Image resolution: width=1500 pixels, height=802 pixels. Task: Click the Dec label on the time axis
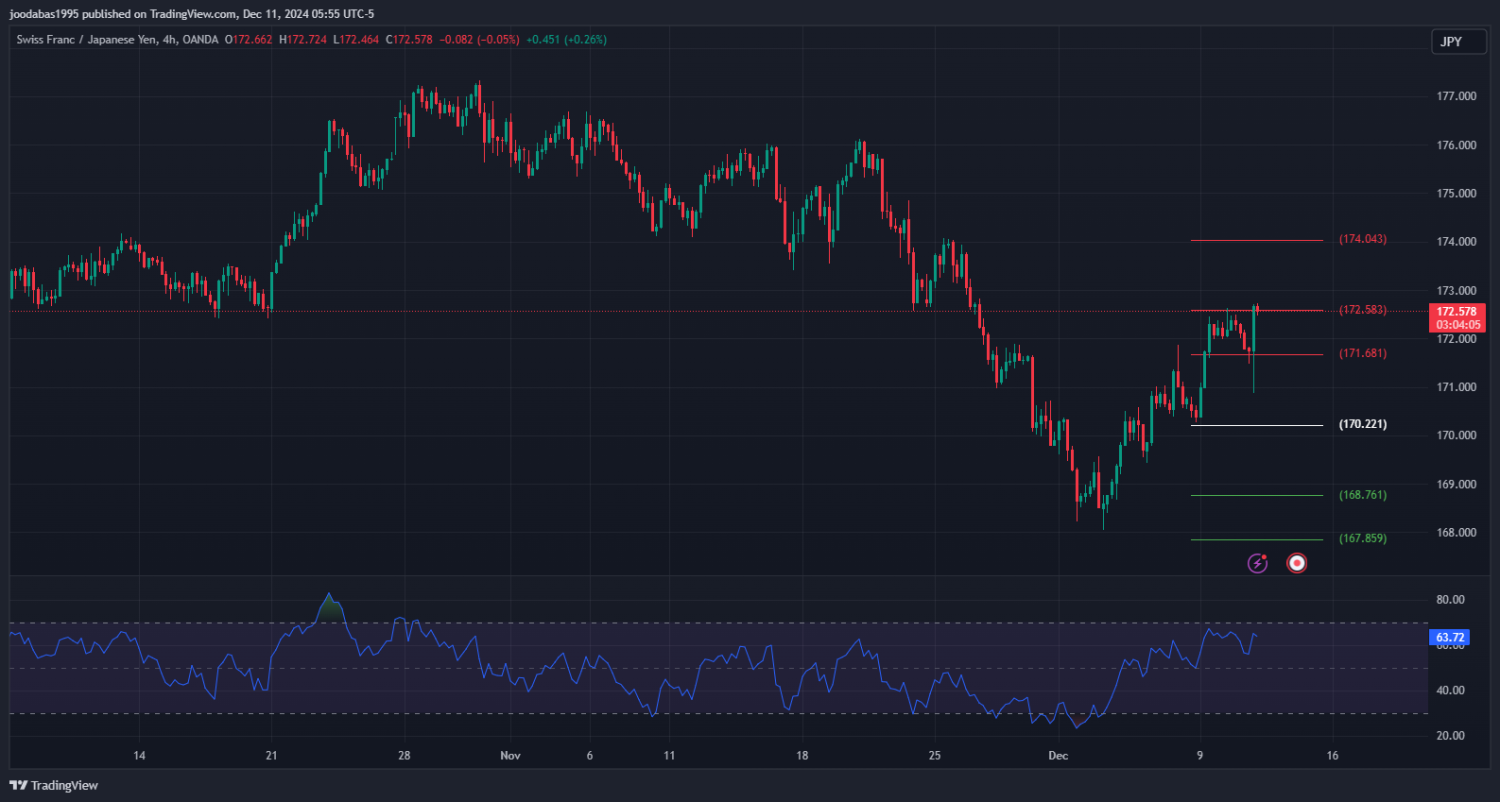[x=1059, y=755]
